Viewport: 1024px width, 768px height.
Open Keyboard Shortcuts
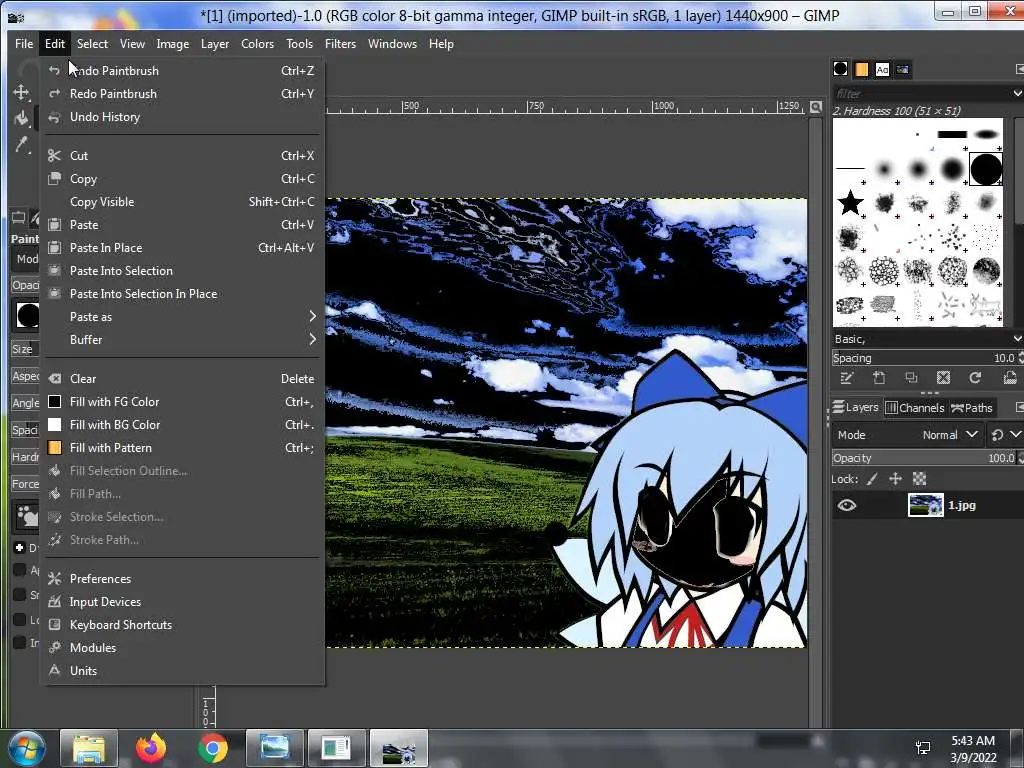coord(183,625)
